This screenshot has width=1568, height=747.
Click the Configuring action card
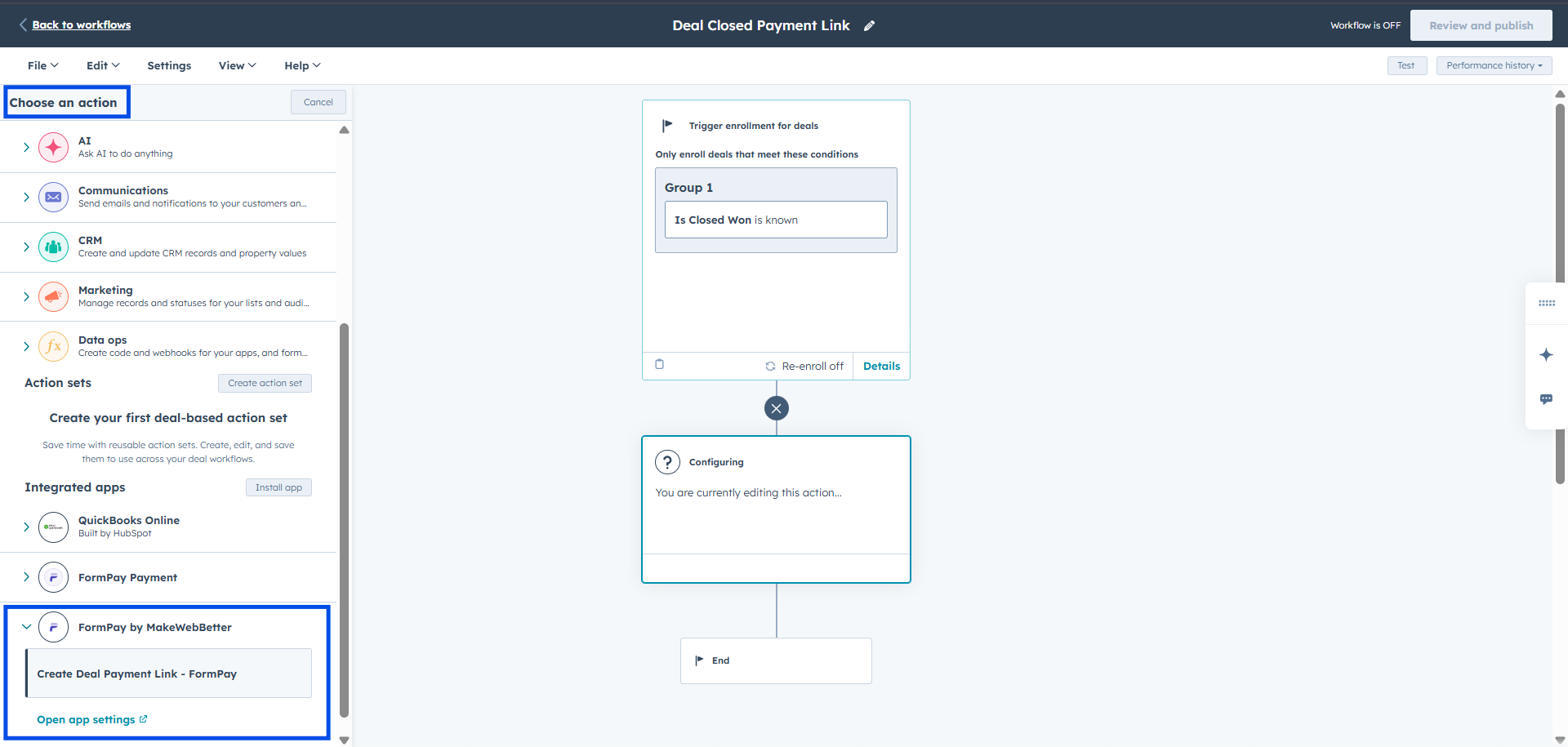point(776,509)
